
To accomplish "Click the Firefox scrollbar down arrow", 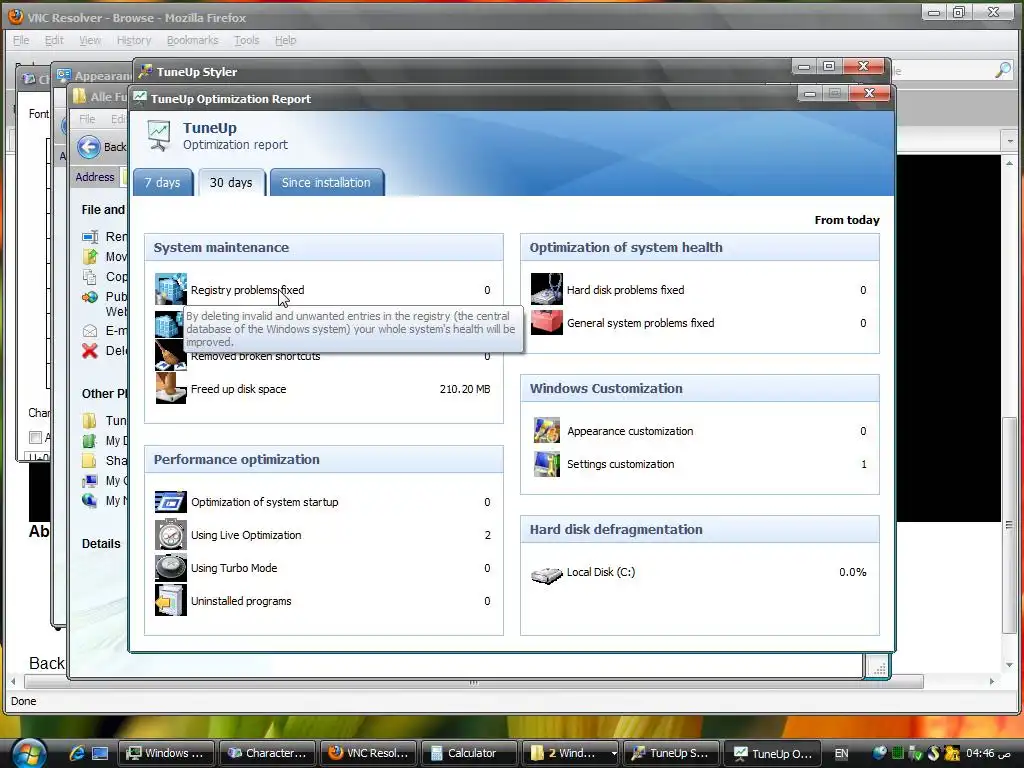I will tap(1009, 665).
